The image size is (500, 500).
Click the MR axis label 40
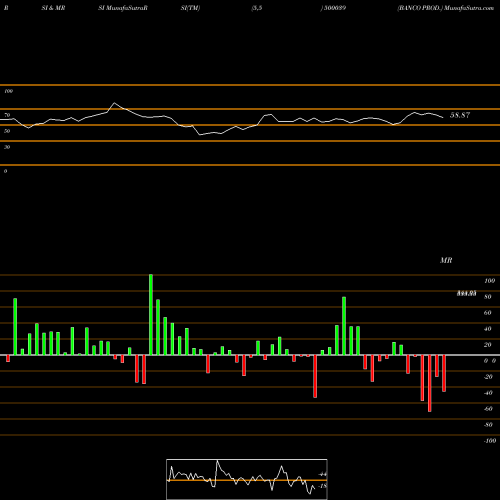point(487,329)
